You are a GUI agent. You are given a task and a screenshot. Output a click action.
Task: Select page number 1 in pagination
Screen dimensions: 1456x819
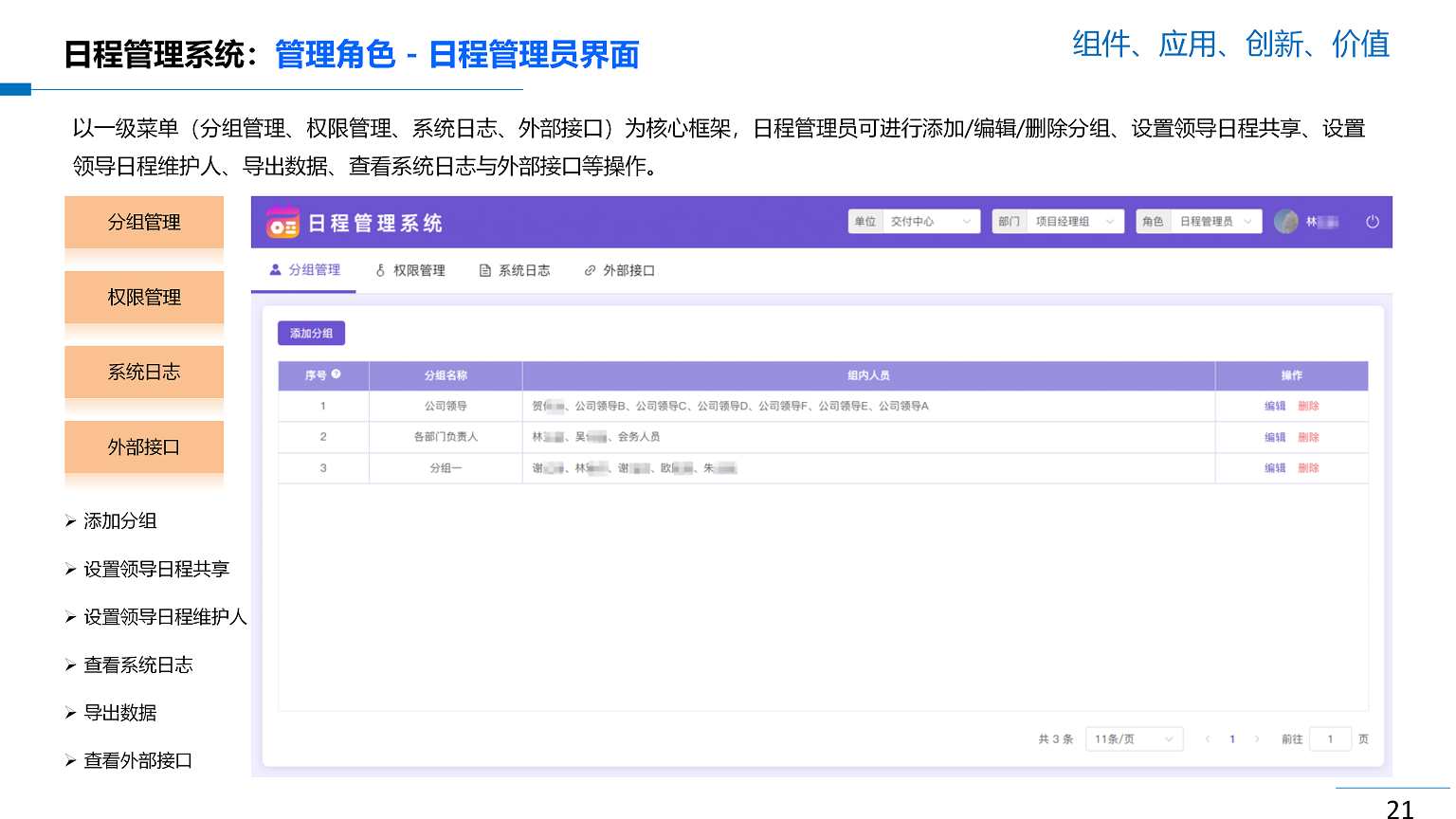pos(1232,739)
